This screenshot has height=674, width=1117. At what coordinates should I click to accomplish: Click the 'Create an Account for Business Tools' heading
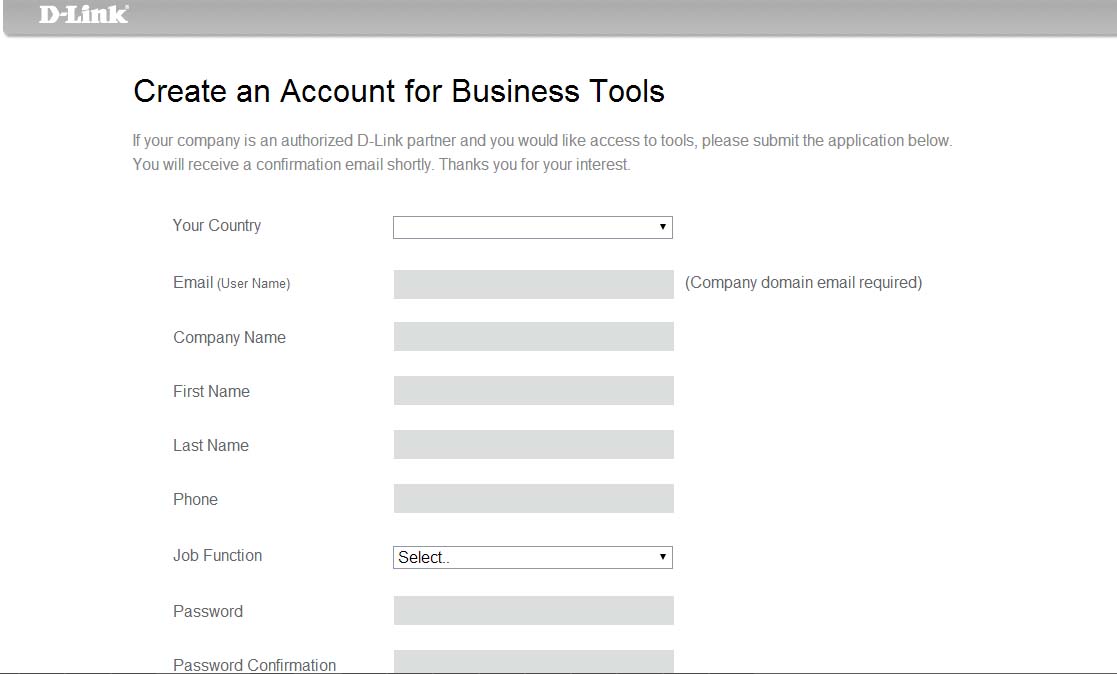pos(398,92)
